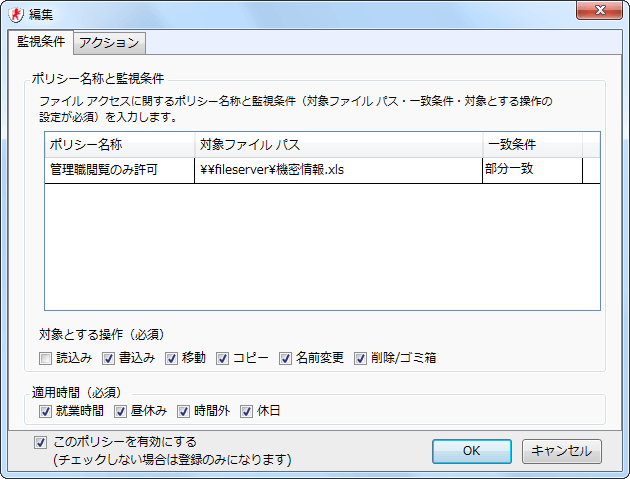Toggle the 名前変更 checkbox

(x=286, y=357)
